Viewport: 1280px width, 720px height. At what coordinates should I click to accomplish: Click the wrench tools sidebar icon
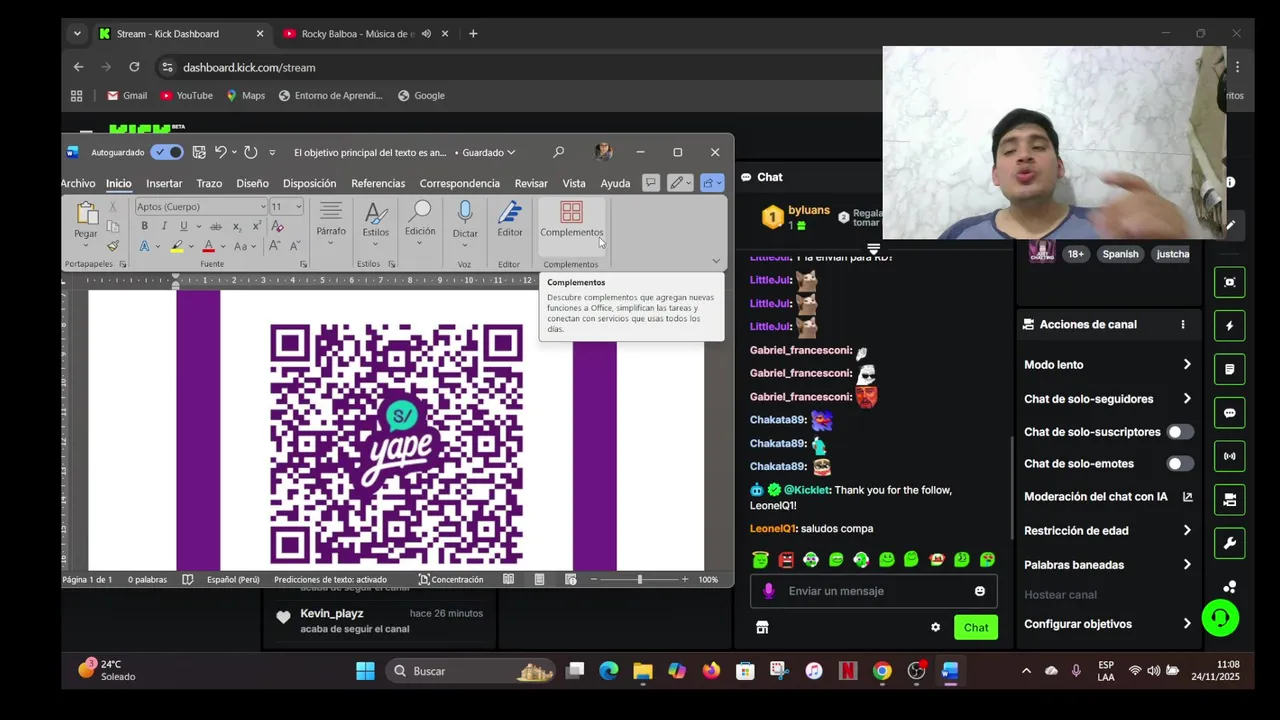tap(1230, 543)
